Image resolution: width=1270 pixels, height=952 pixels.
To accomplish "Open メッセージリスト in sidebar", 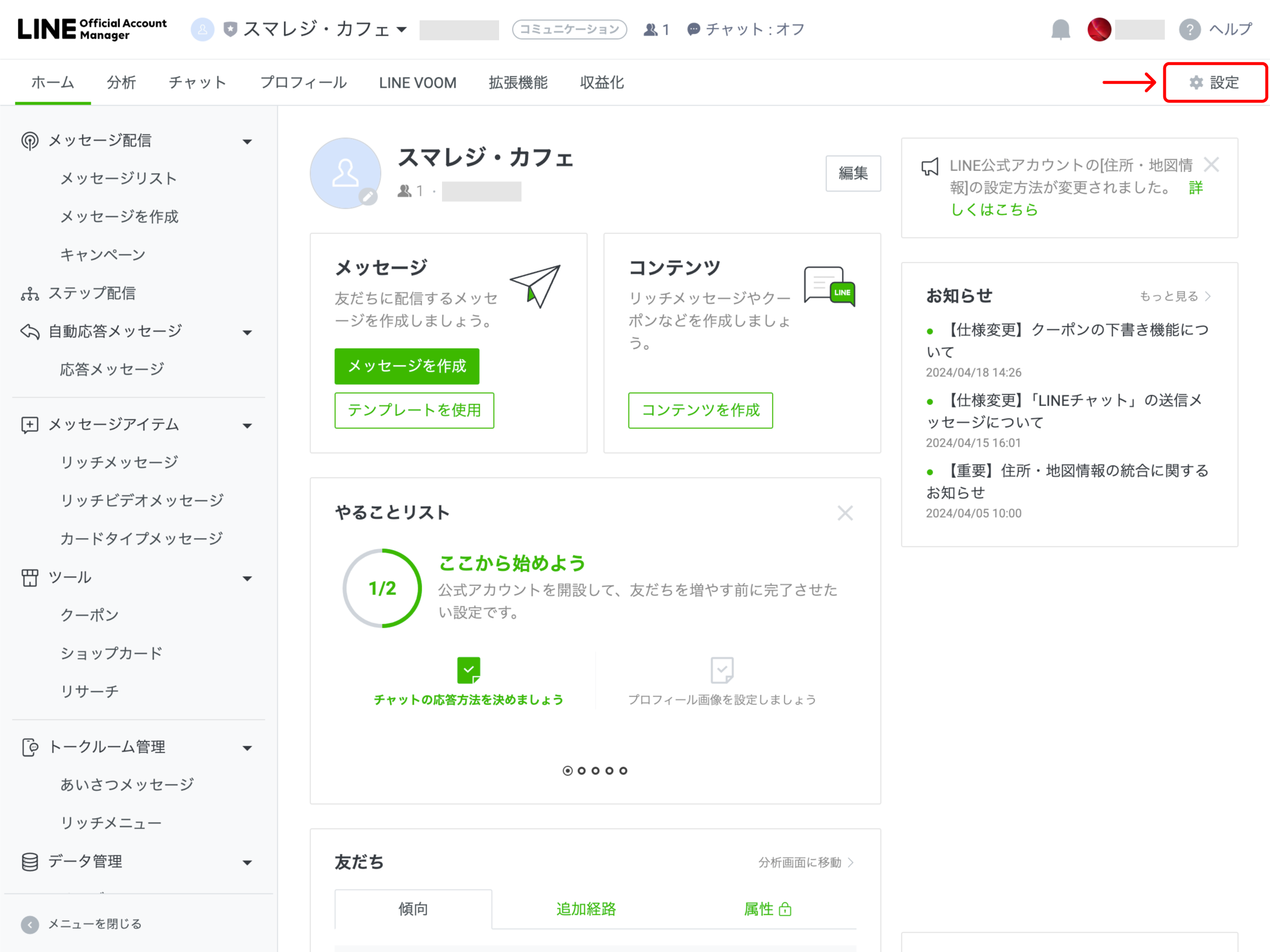I will click(x=119, y=178).
